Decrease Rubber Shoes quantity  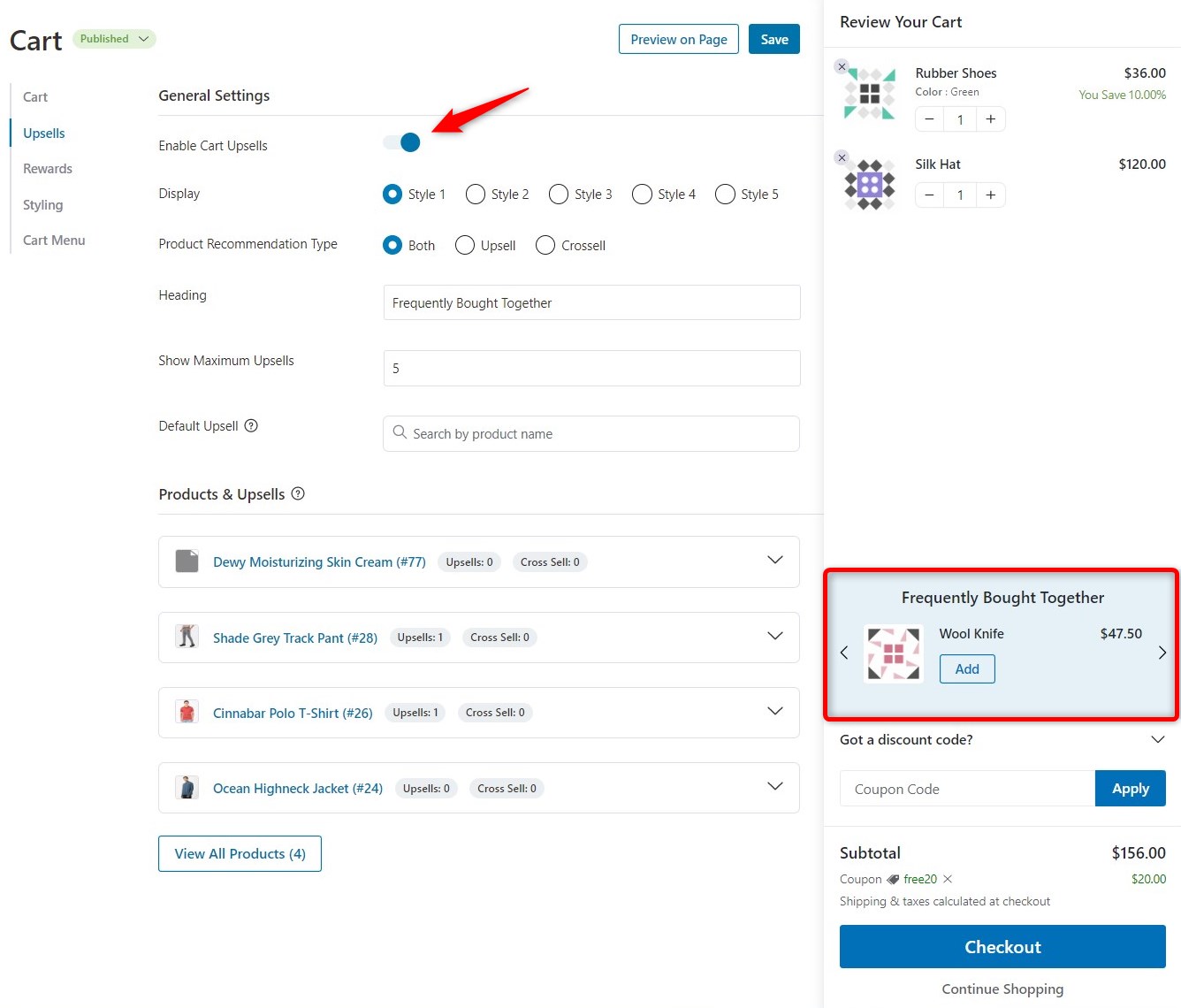(929, 119)
